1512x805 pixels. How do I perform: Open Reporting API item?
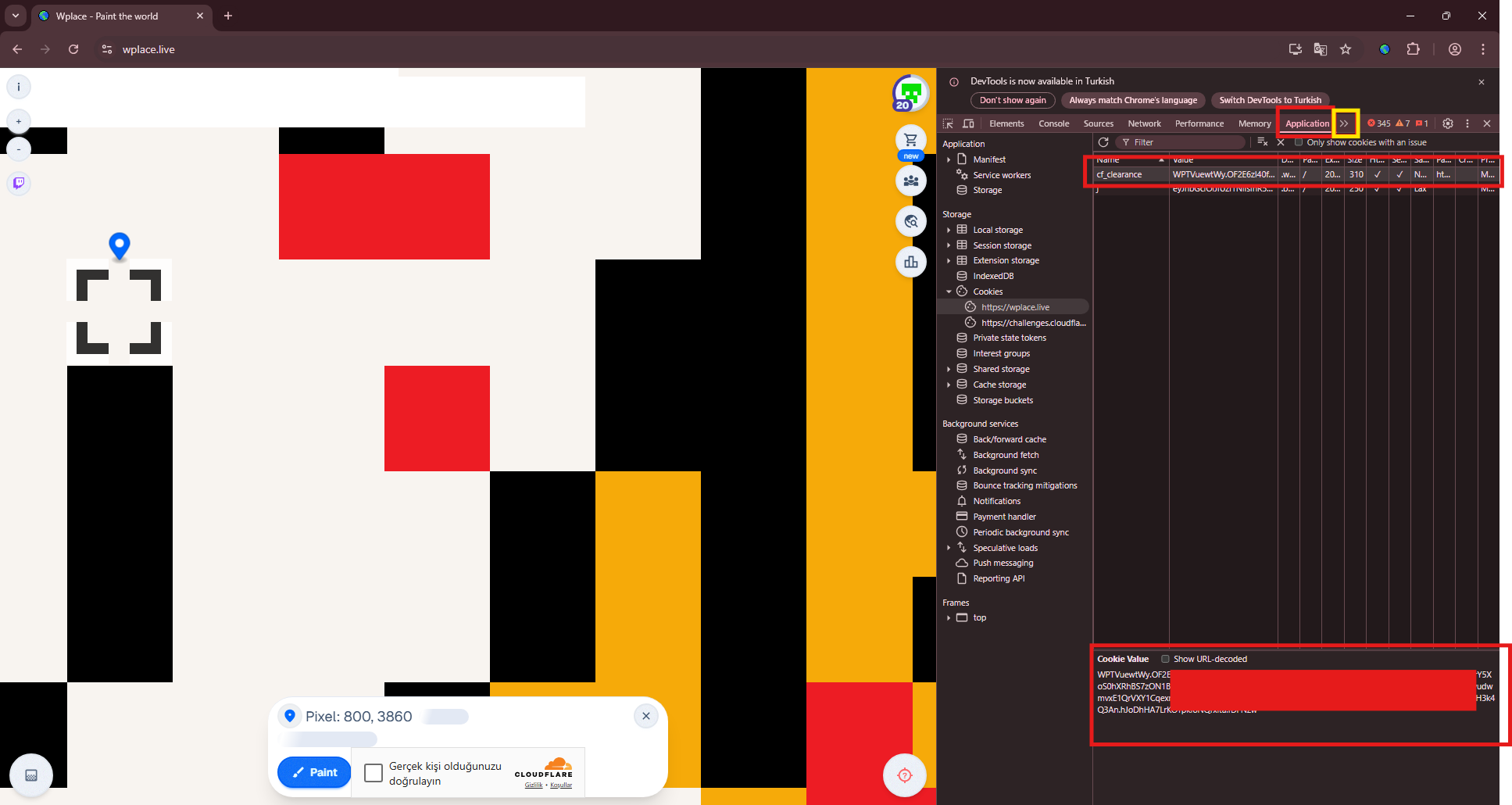(x=999, y=578)
